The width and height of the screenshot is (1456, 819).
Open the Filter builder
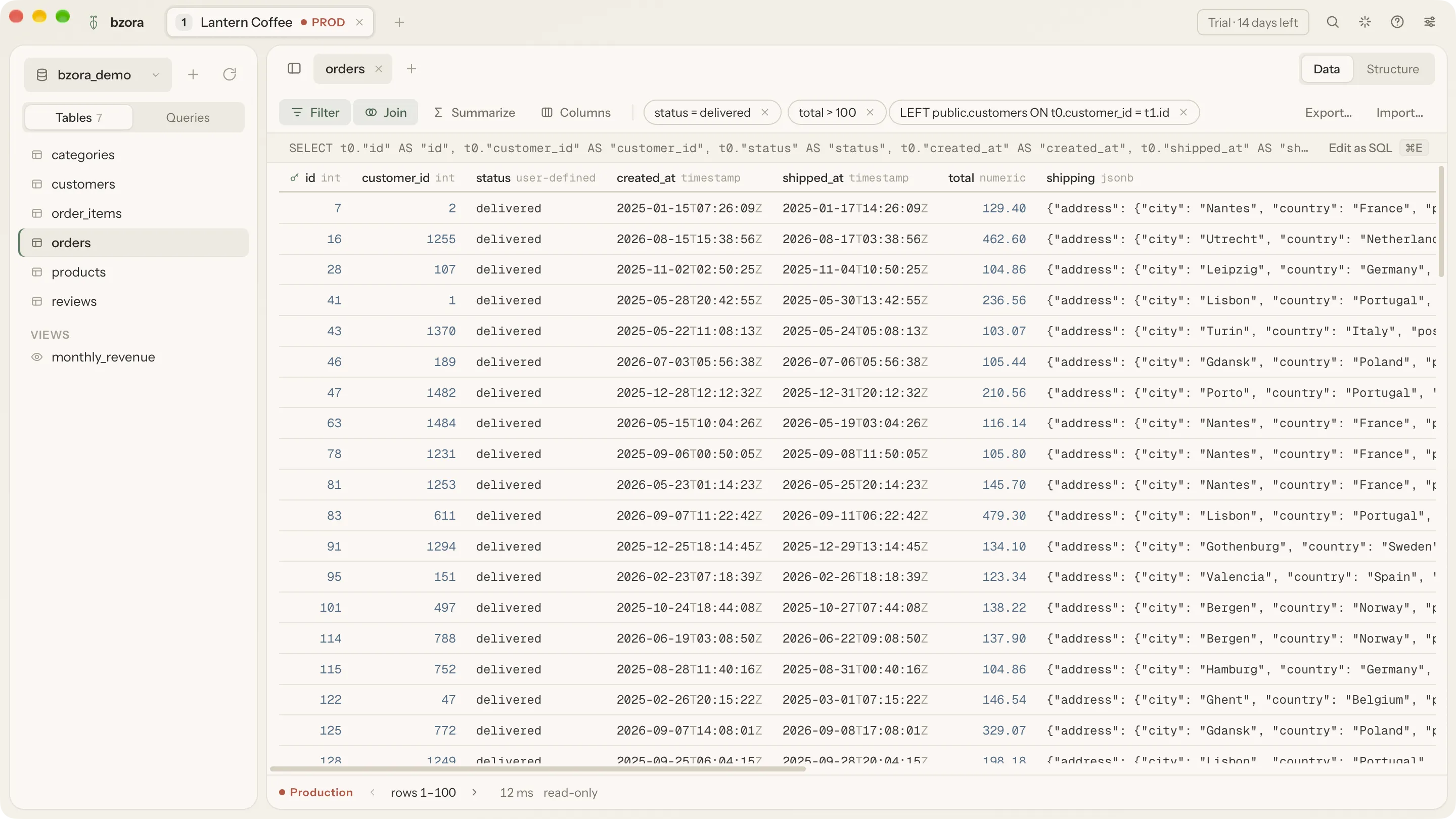(x=315, y=112)
